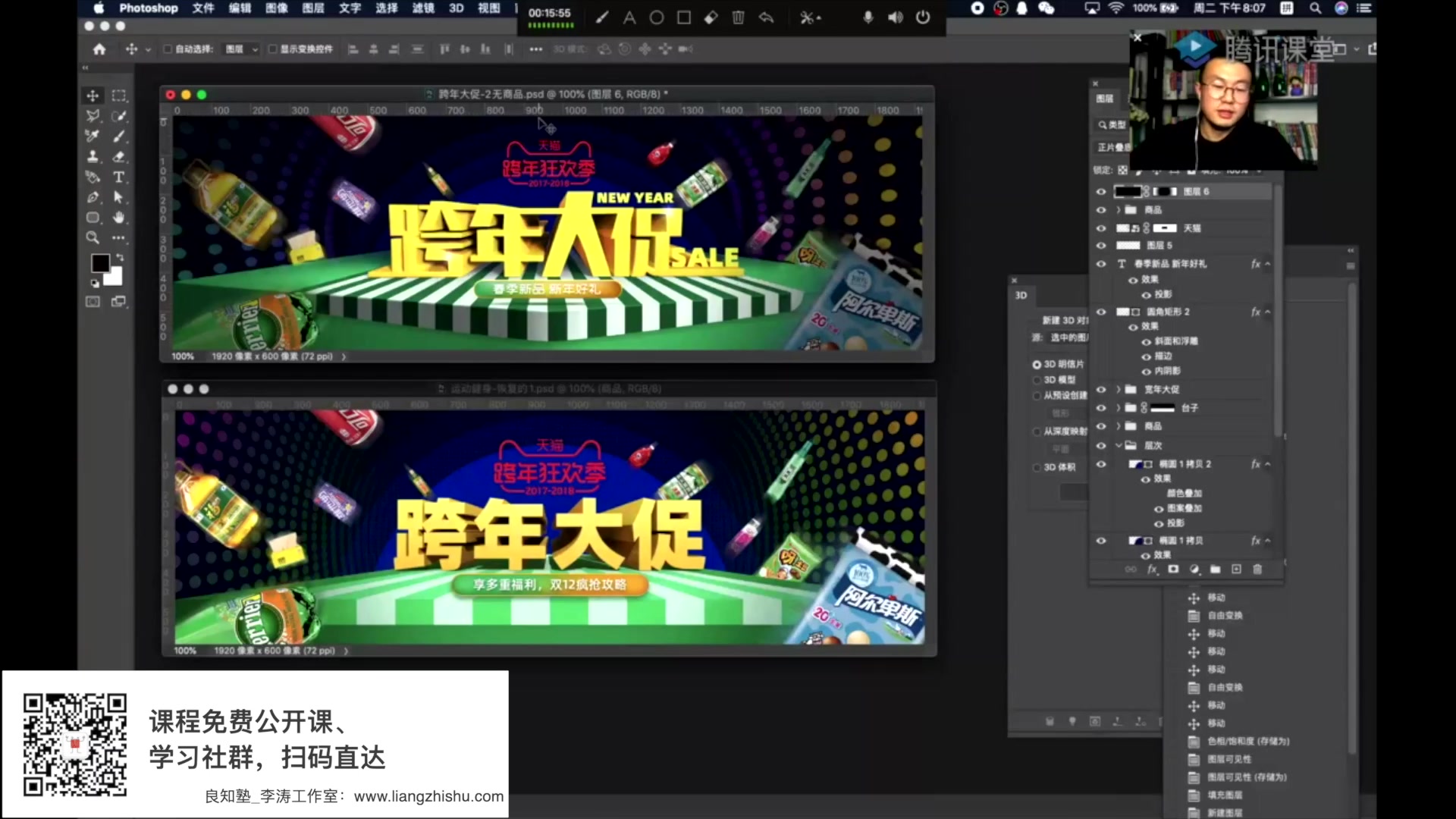Hide the 天猫 layer eye
The height and width of the screenshot is (819, 1456).
pyautogui.click(x=1101, y=228)
